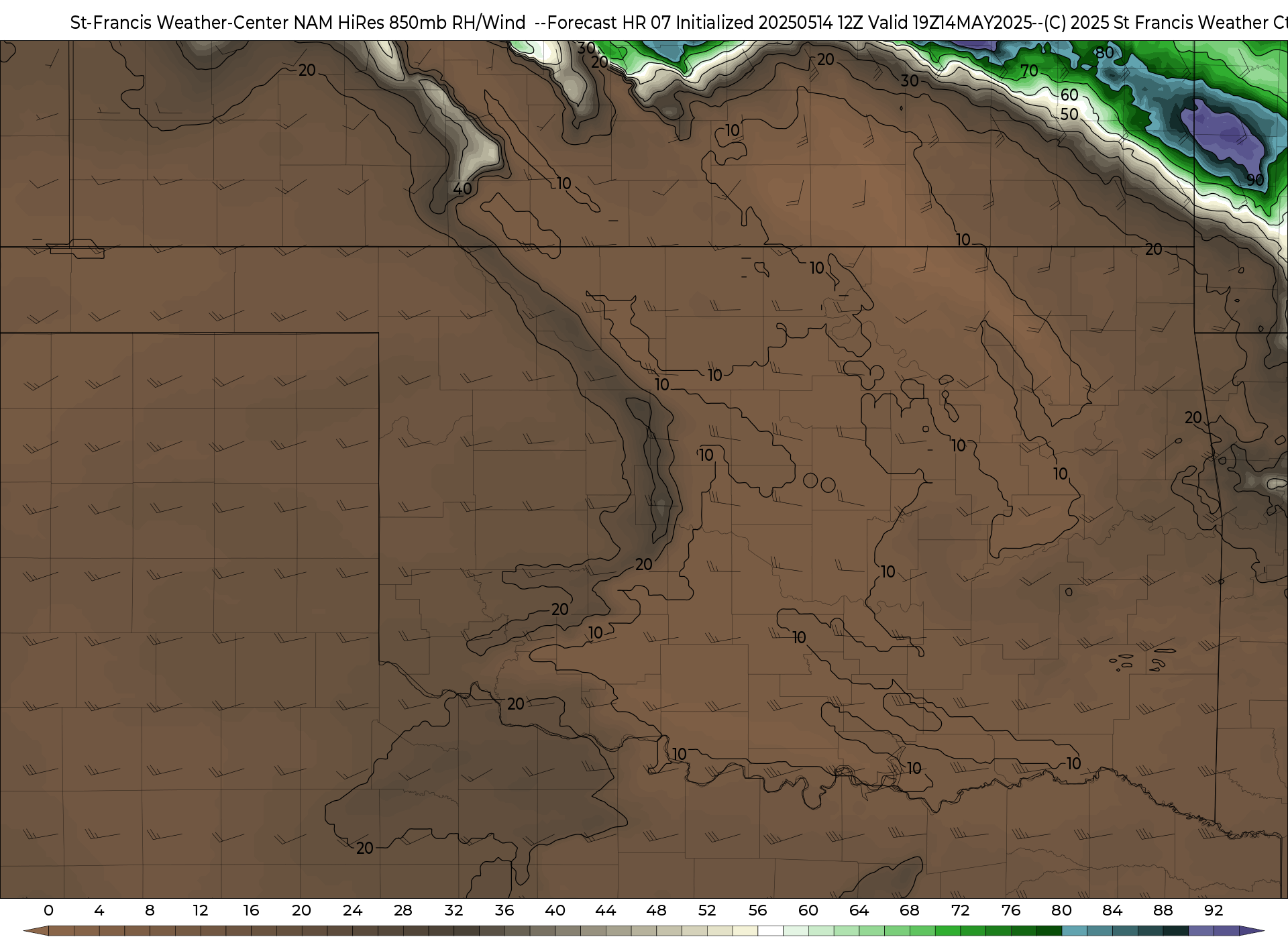Viewport: 1288px width, 939px height.
Task: Click the "Valid 19Z14MAY2025" header text
Action: click(950, 23)
